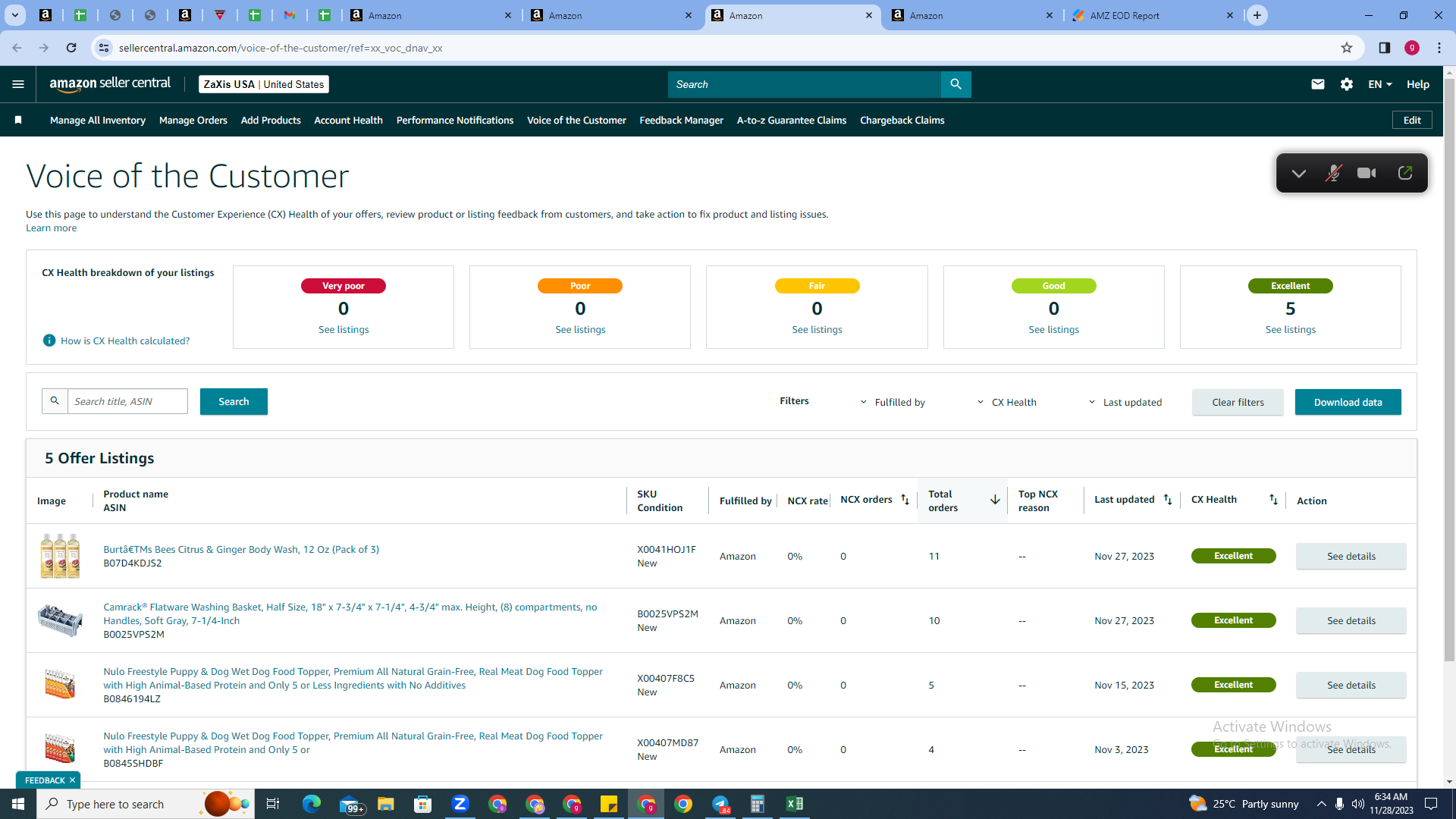The width and height of the screenshot is (1456, 819).
Task: Open Feedback Manager
Action: click(682, 120)
